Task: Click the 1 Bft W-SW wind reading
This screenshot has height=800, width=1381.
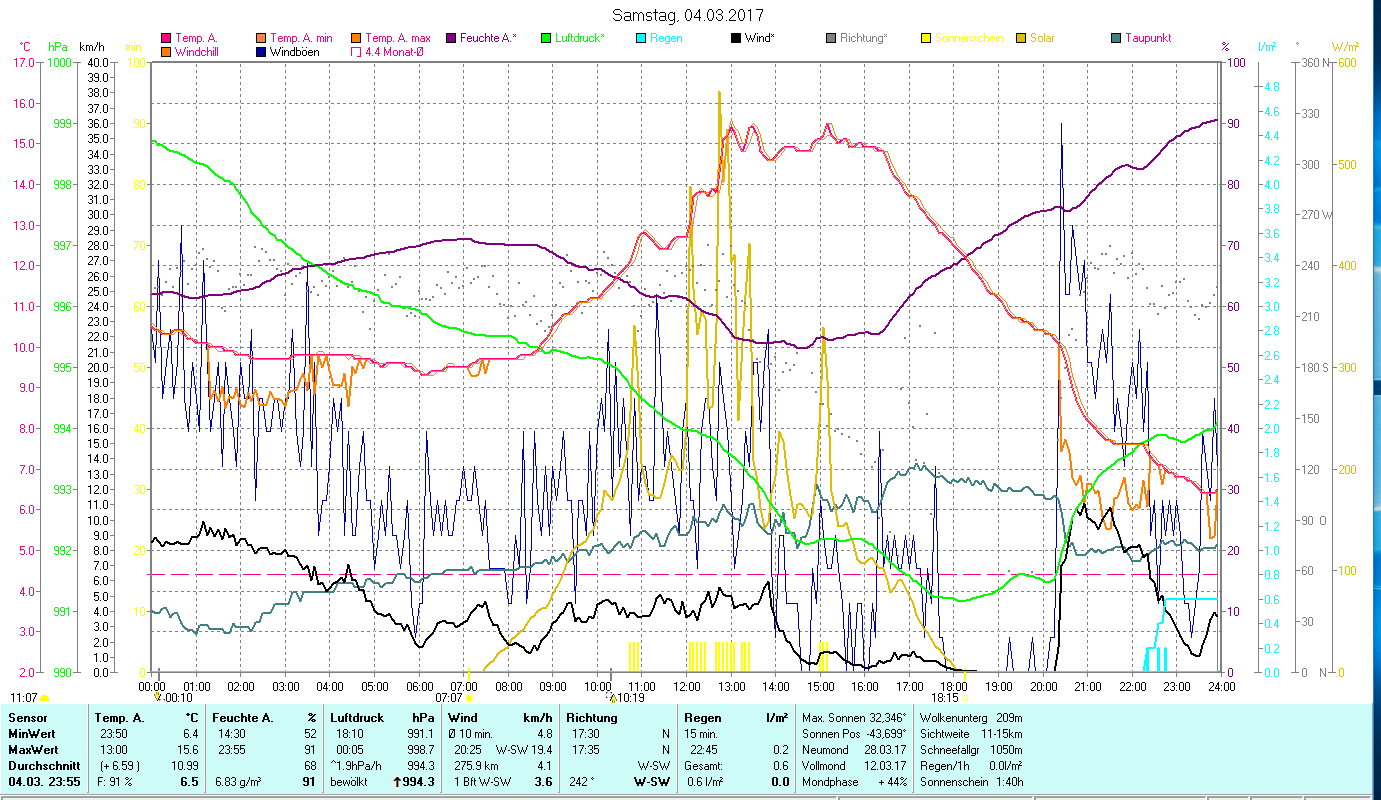Action: click(x=481, y=782)
